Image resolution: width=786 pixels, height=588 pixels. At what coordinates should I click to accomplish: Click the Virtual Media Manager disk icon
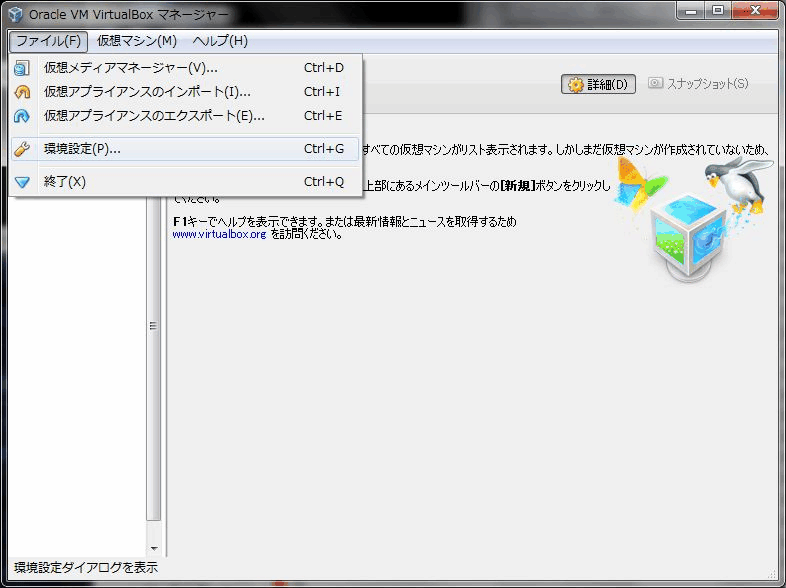click(x=22, y=68)
